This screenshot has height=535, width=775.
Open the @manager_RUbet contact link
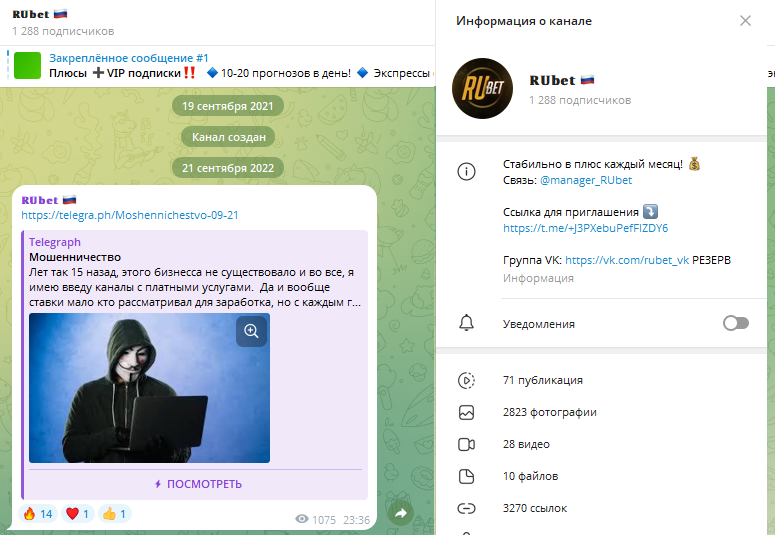click(x=586, y=180)
